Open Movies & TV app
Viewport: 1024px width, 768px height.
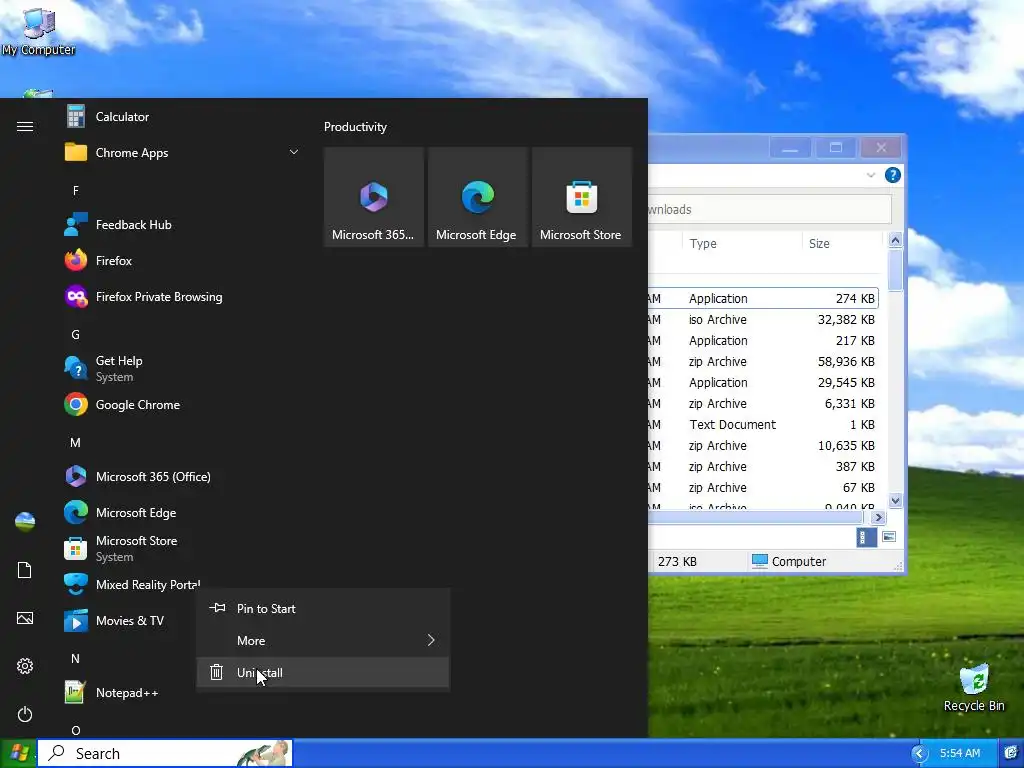(129, 620)
